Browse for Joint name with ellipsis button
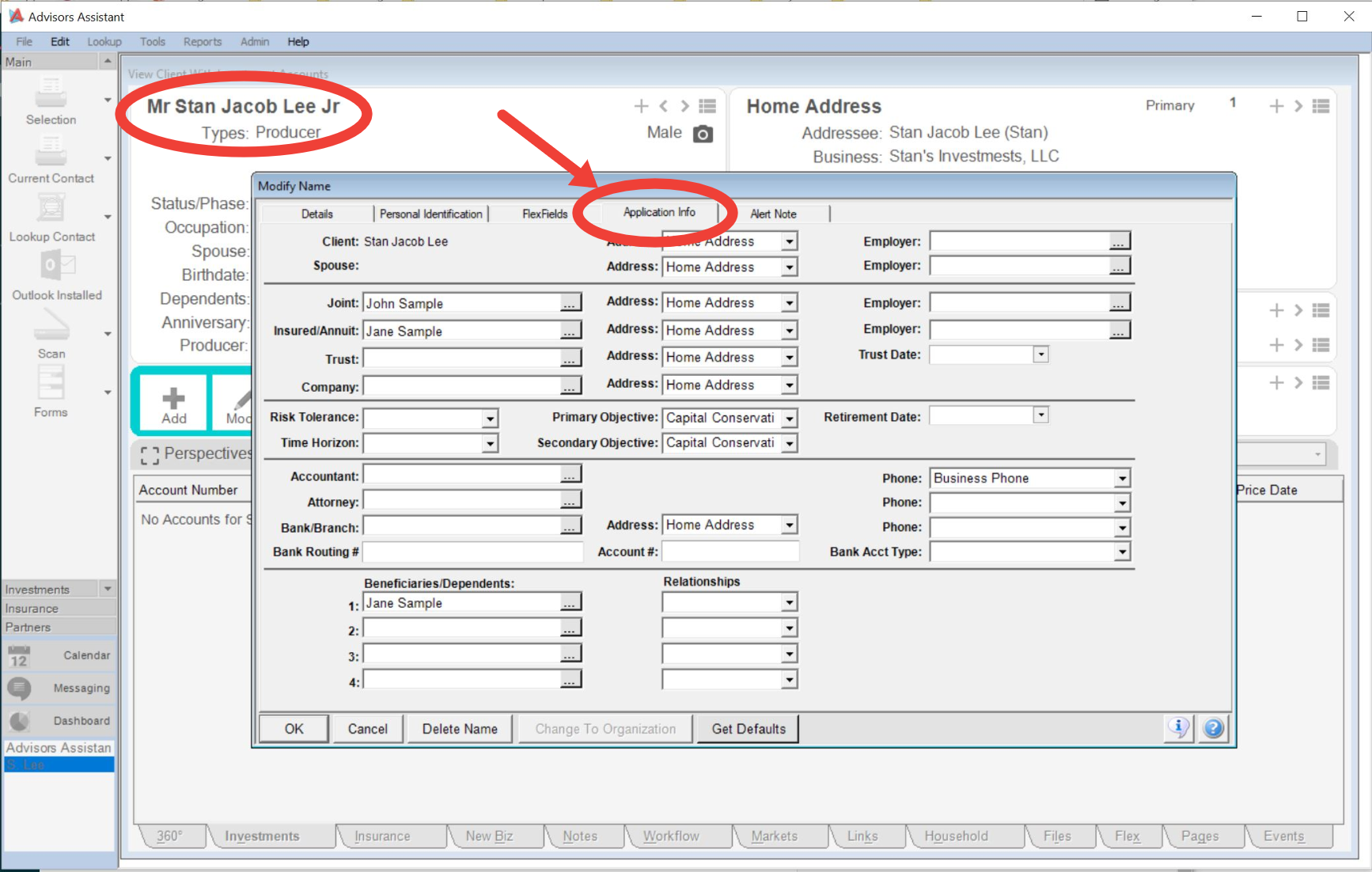 click(x=570, y=303)
